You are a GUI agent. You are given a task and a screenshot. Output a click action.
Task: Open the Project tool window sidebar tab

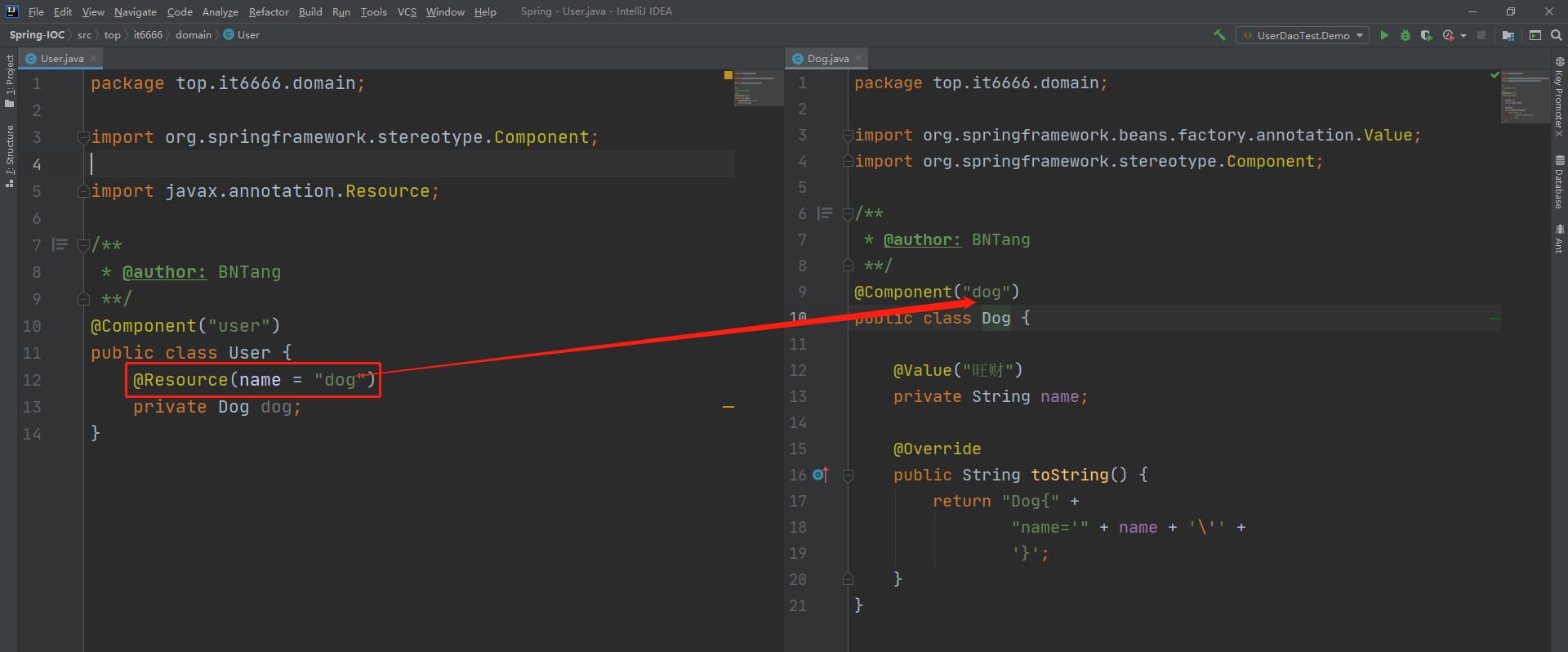tap(10, 80)
